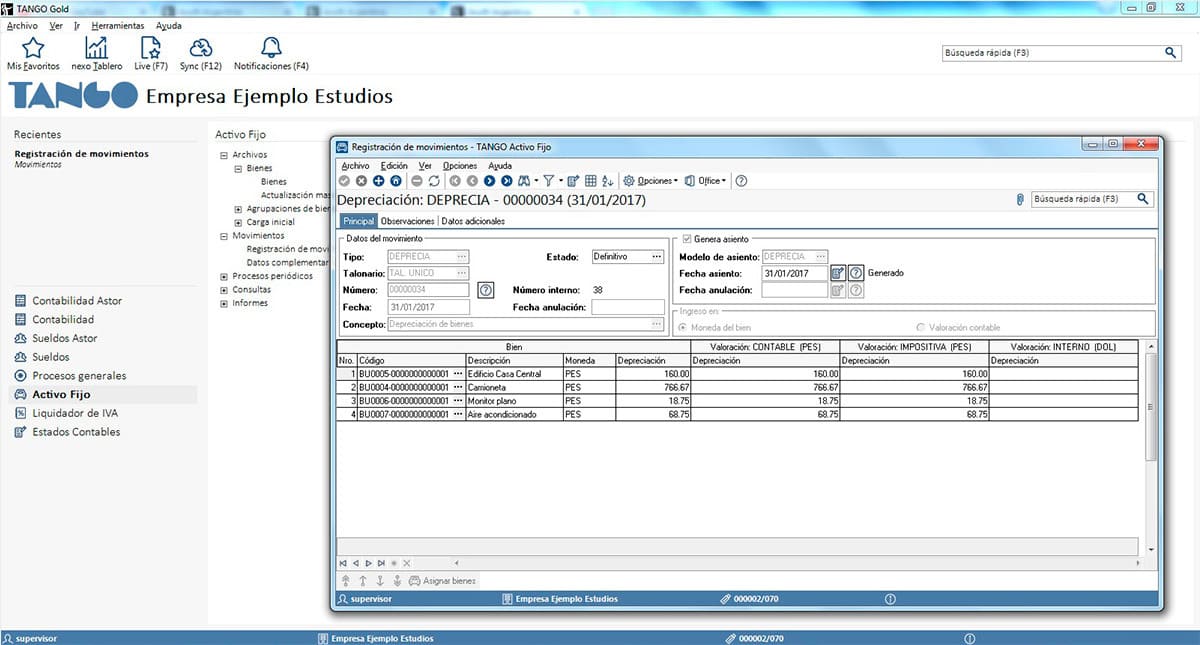The image size is (1200, 645).
Task: Click the Fecha asiento date field
Action: coord(794,273)
